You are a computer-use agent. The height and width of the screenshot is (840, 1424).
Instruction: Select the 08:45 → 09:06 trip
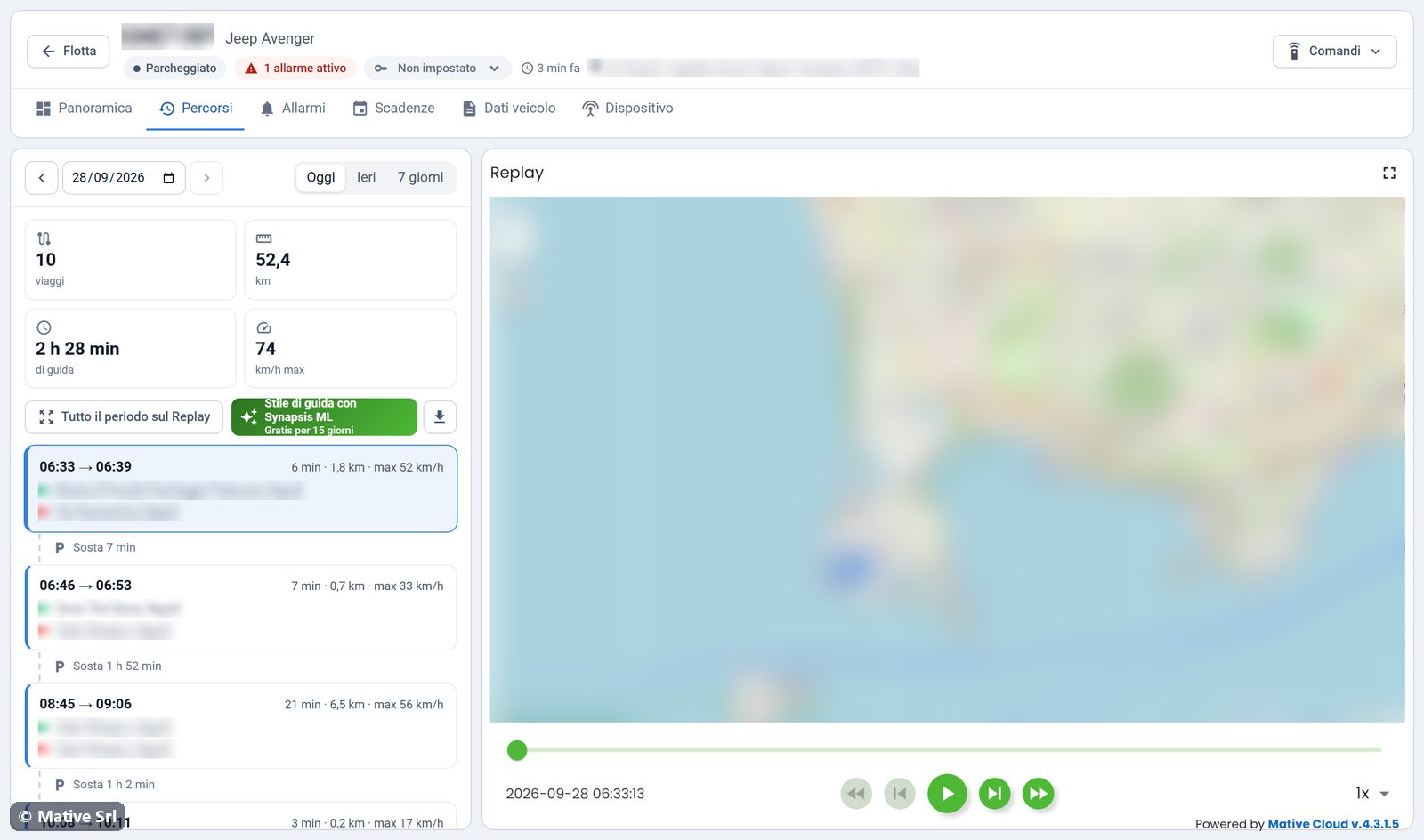coord(241,726)
